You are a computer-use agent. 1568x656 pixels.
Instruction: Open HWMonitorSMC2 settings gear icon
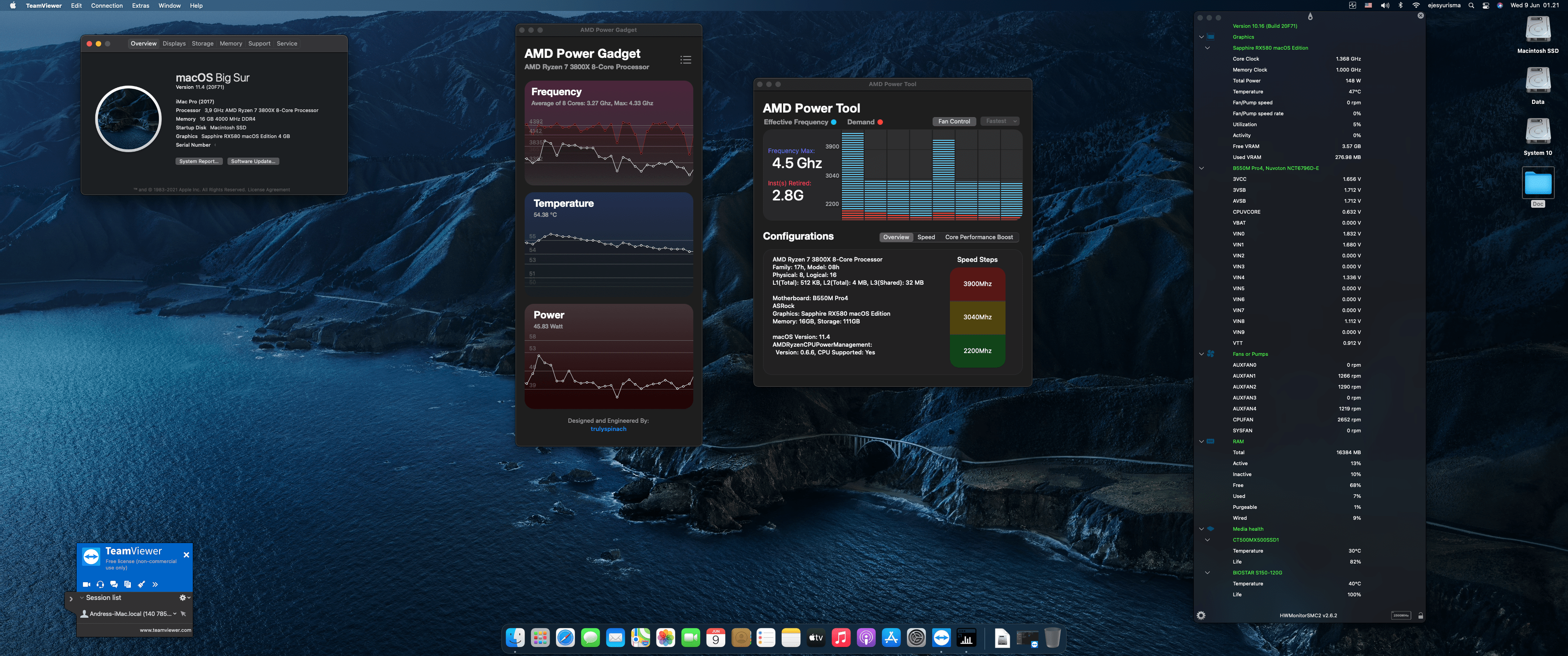tap(1201, 615)
